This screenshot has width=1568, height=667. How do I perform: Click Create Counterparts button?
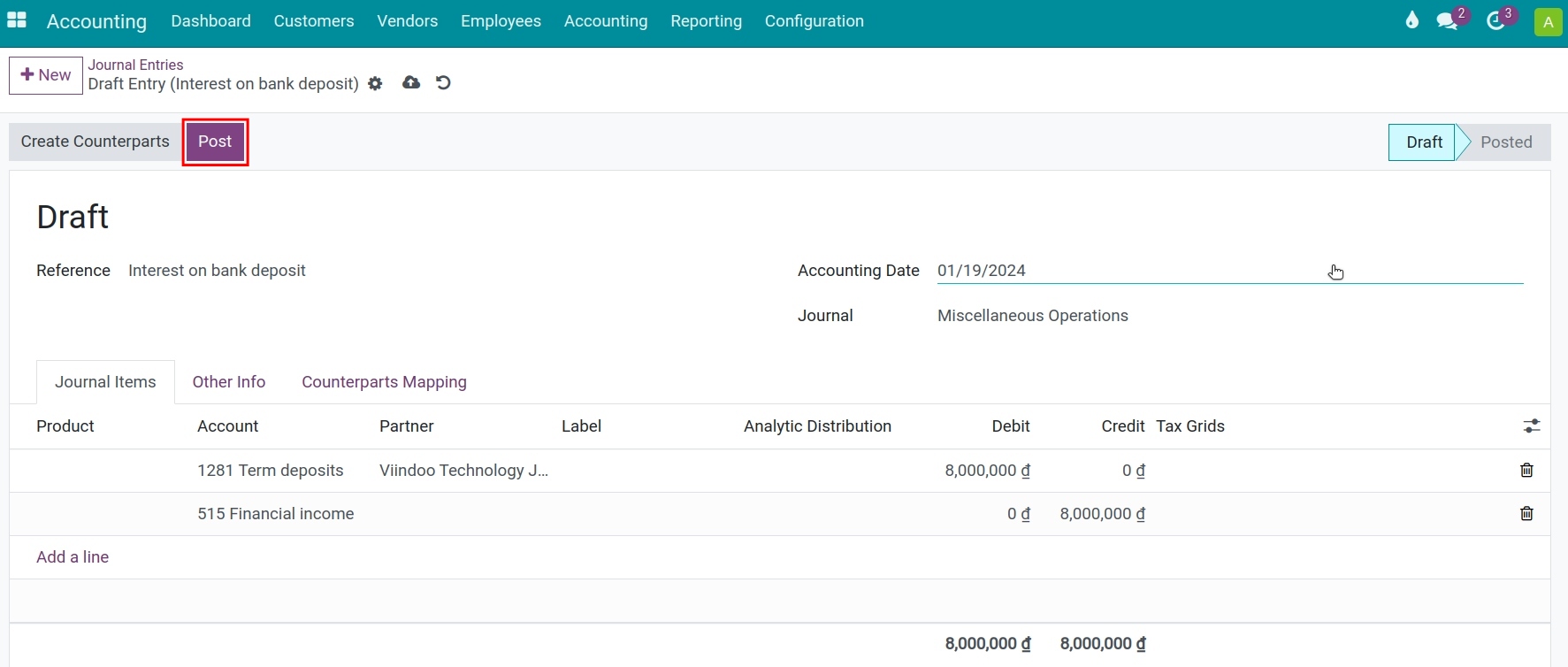tap(95, 142)
